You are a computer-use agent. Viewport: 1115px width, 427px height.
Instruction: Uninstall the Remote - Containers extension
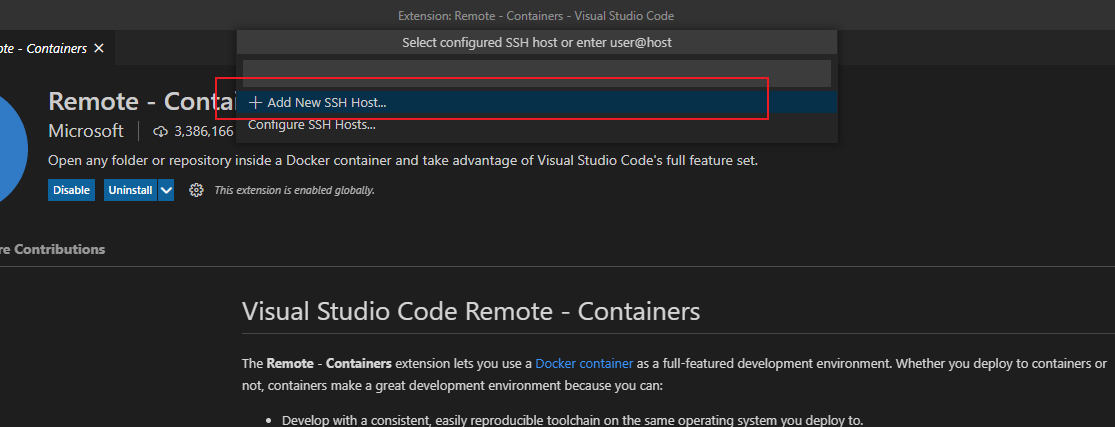130,190
